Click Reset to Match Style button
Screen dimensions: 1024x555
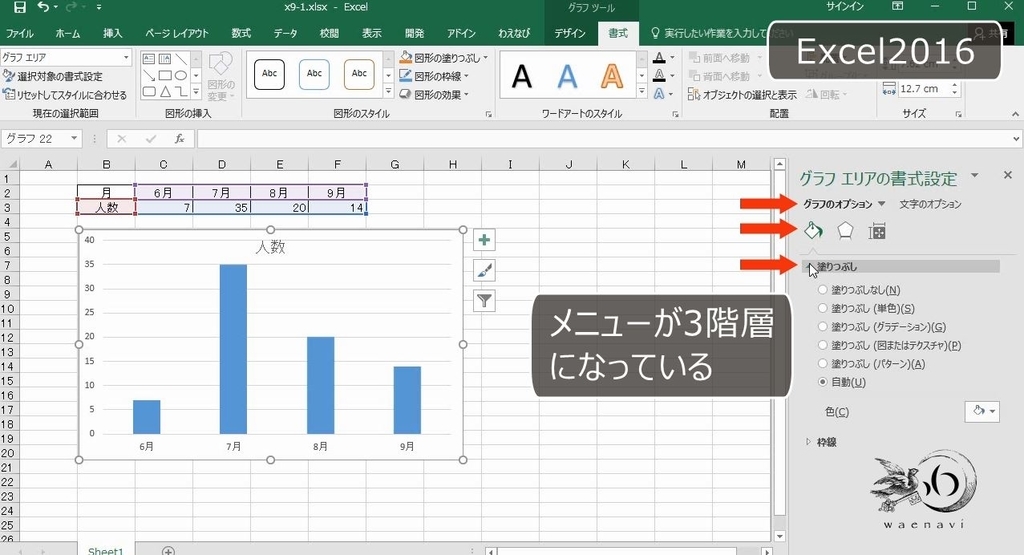click(x=65, y=95)
